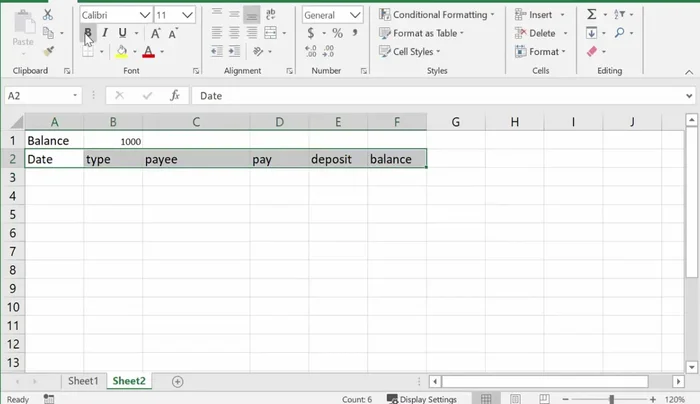Open the fill color dropdown arrow

pos(135,52)
